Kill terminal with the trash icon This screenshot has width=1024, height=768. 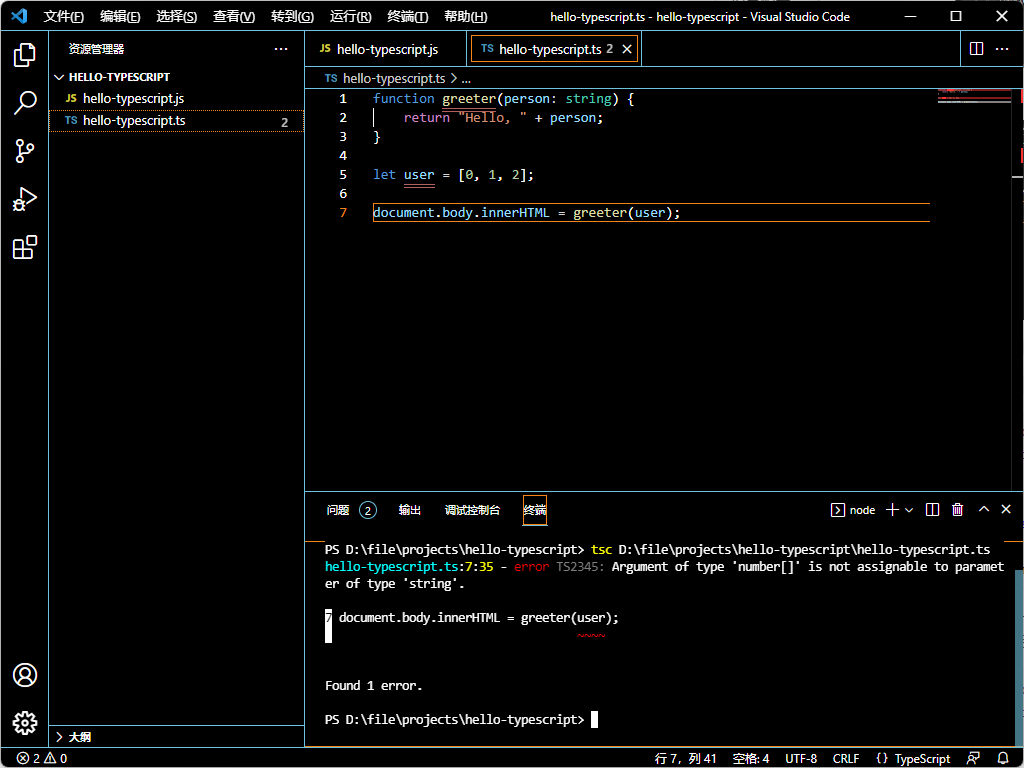pyautogui.click(x=957, y=510)
